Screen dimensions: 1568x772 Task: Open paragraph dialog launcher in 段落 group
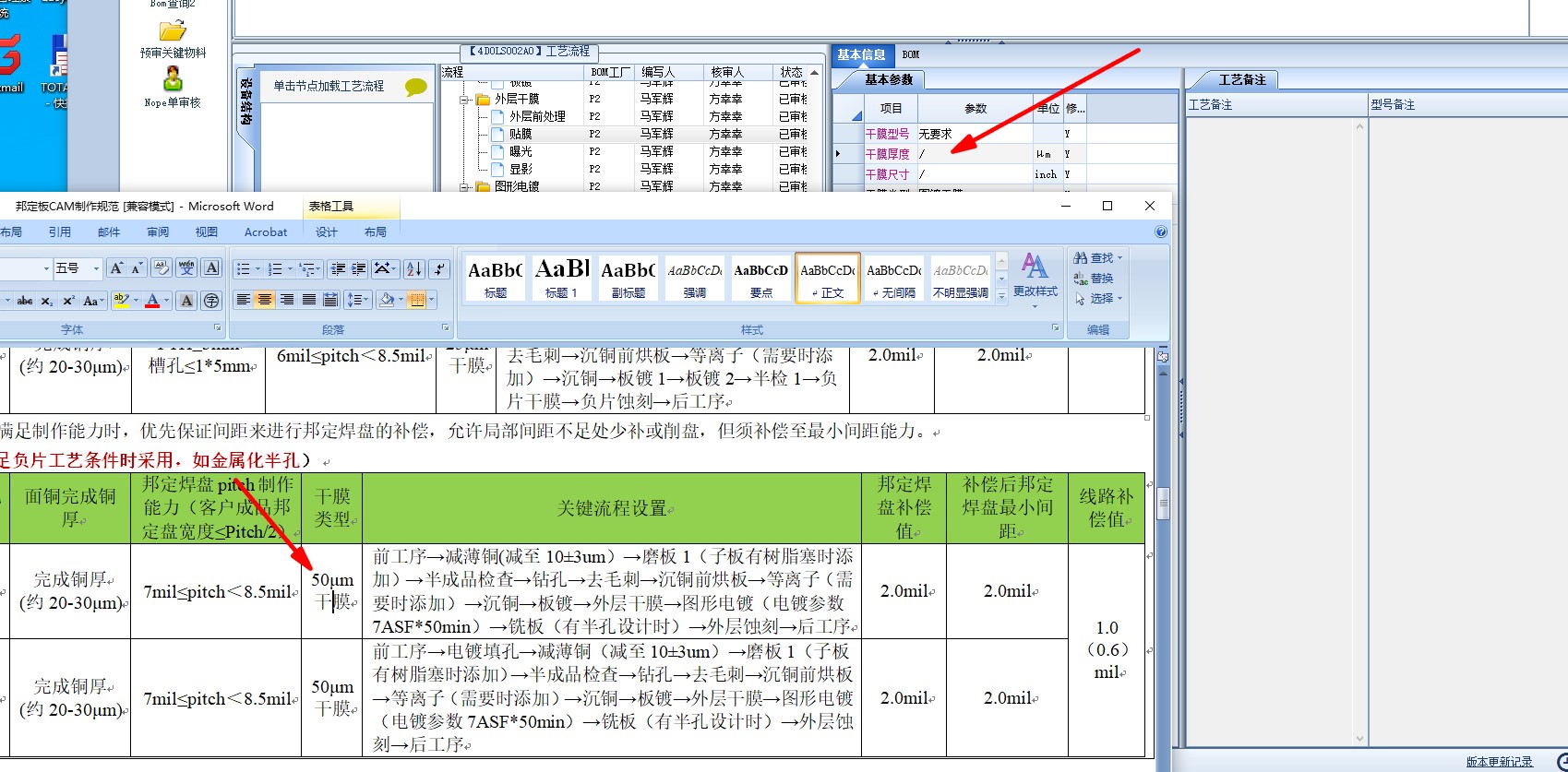(x=445, y=328)
